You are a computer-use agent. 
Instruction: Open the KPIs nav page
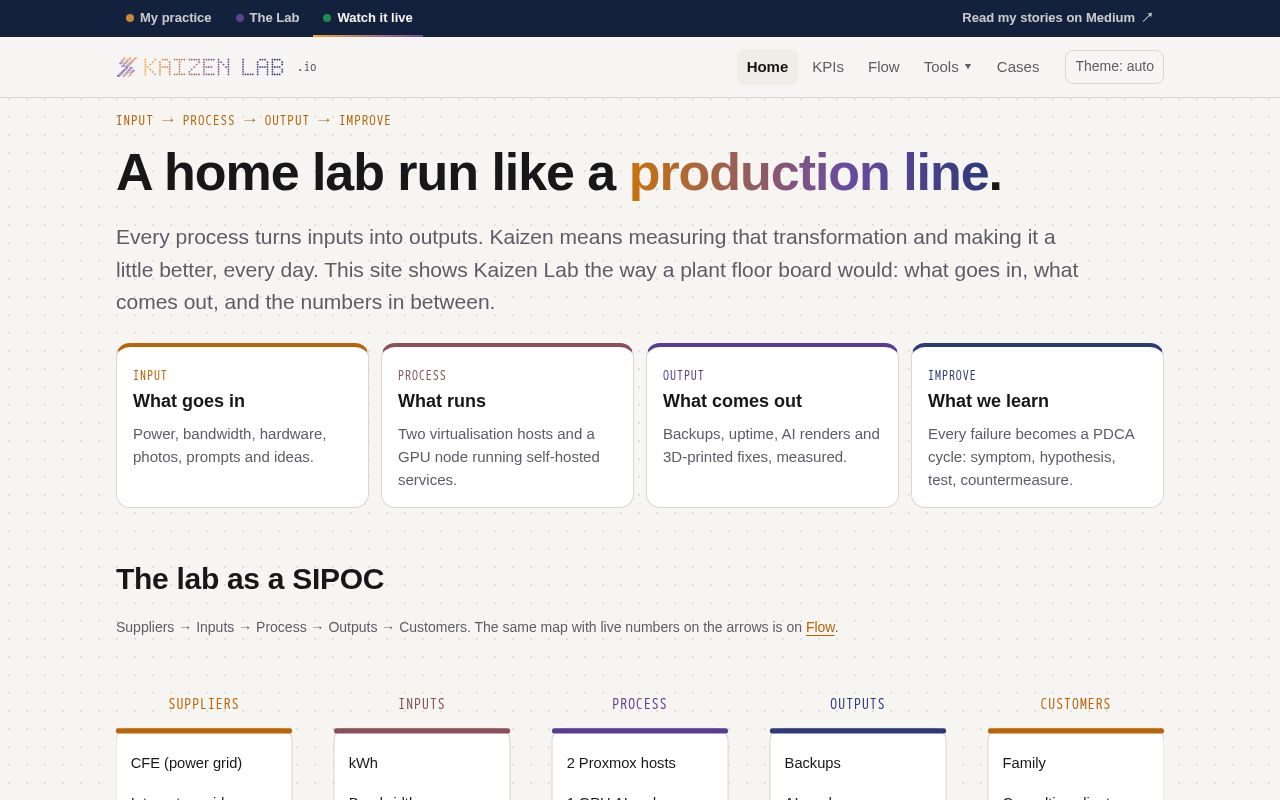pos(828,67)
